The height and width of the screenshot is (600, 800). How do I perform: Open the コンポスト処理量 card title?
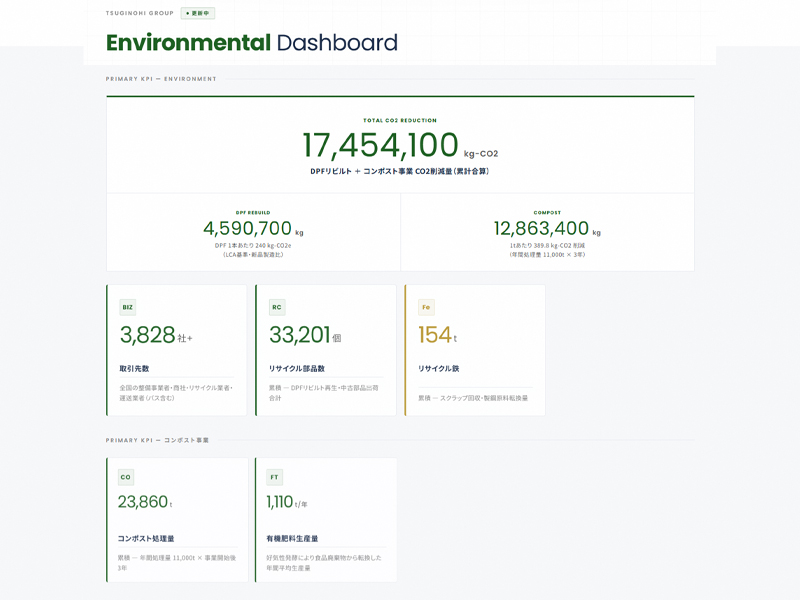point(146,538)
